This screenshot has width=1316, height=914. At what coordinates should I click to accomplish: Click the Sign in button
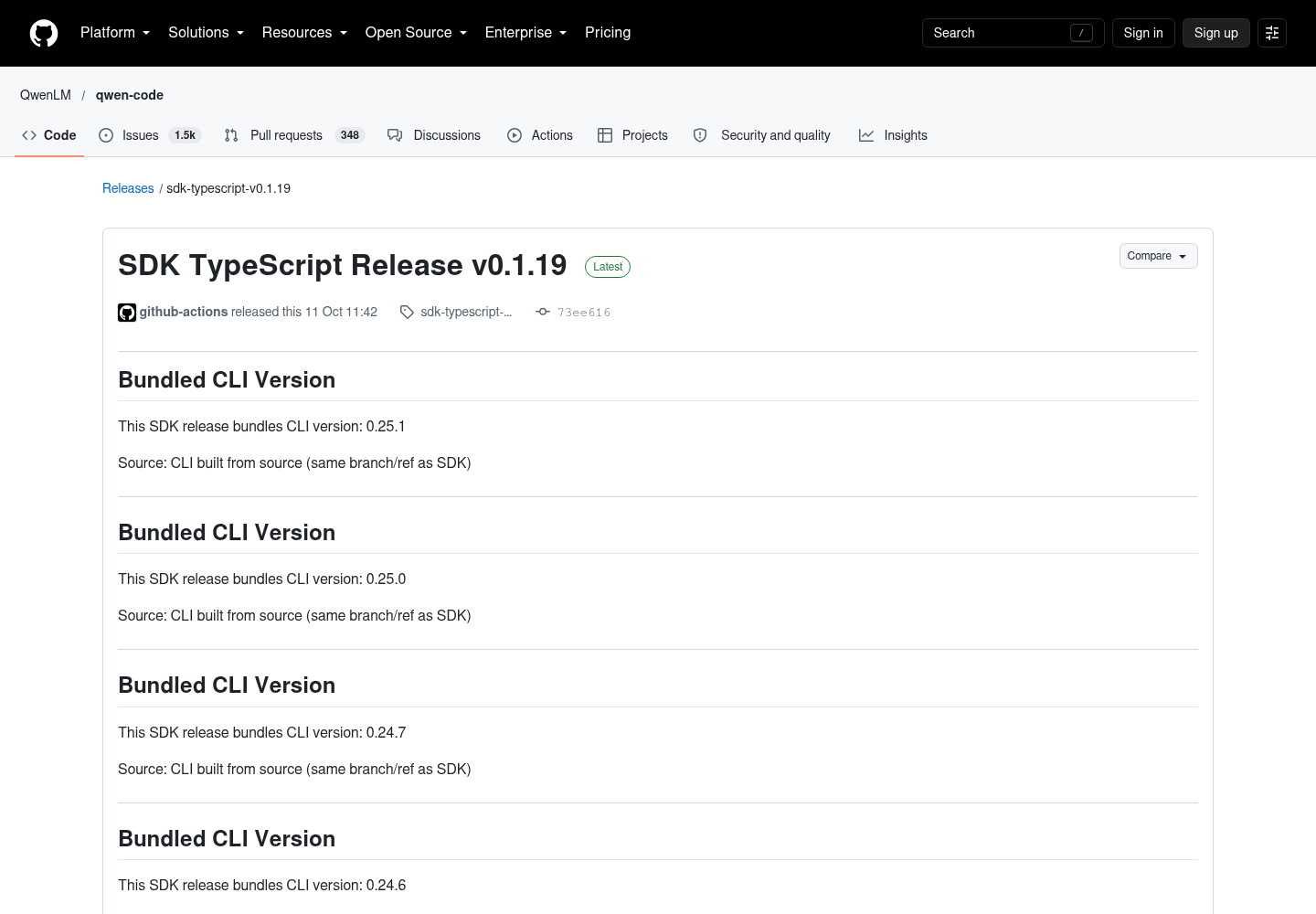1143,33
